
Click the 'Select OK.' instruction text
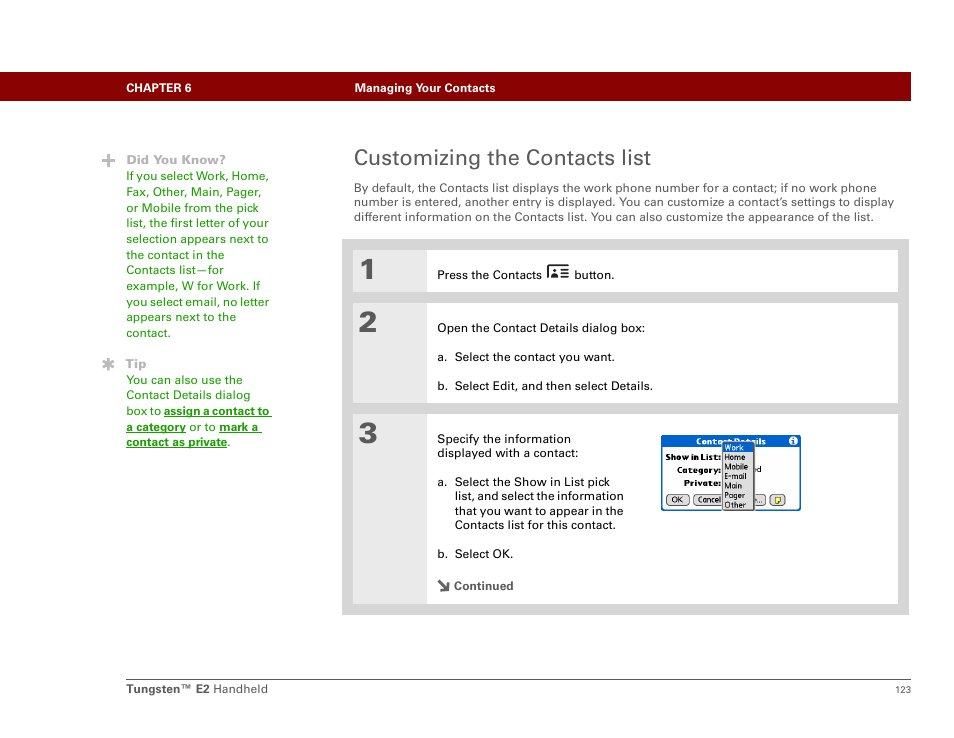point(484,554)
